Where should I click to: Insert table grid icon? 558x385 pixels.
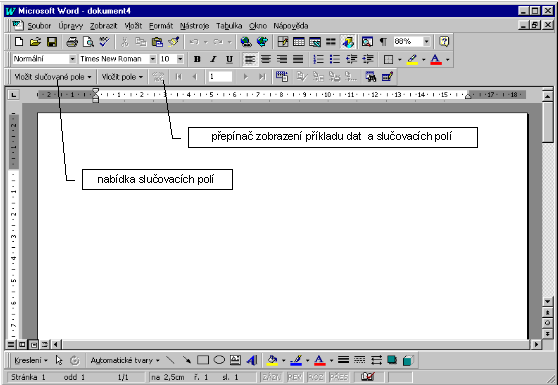(x=299, y=42)
